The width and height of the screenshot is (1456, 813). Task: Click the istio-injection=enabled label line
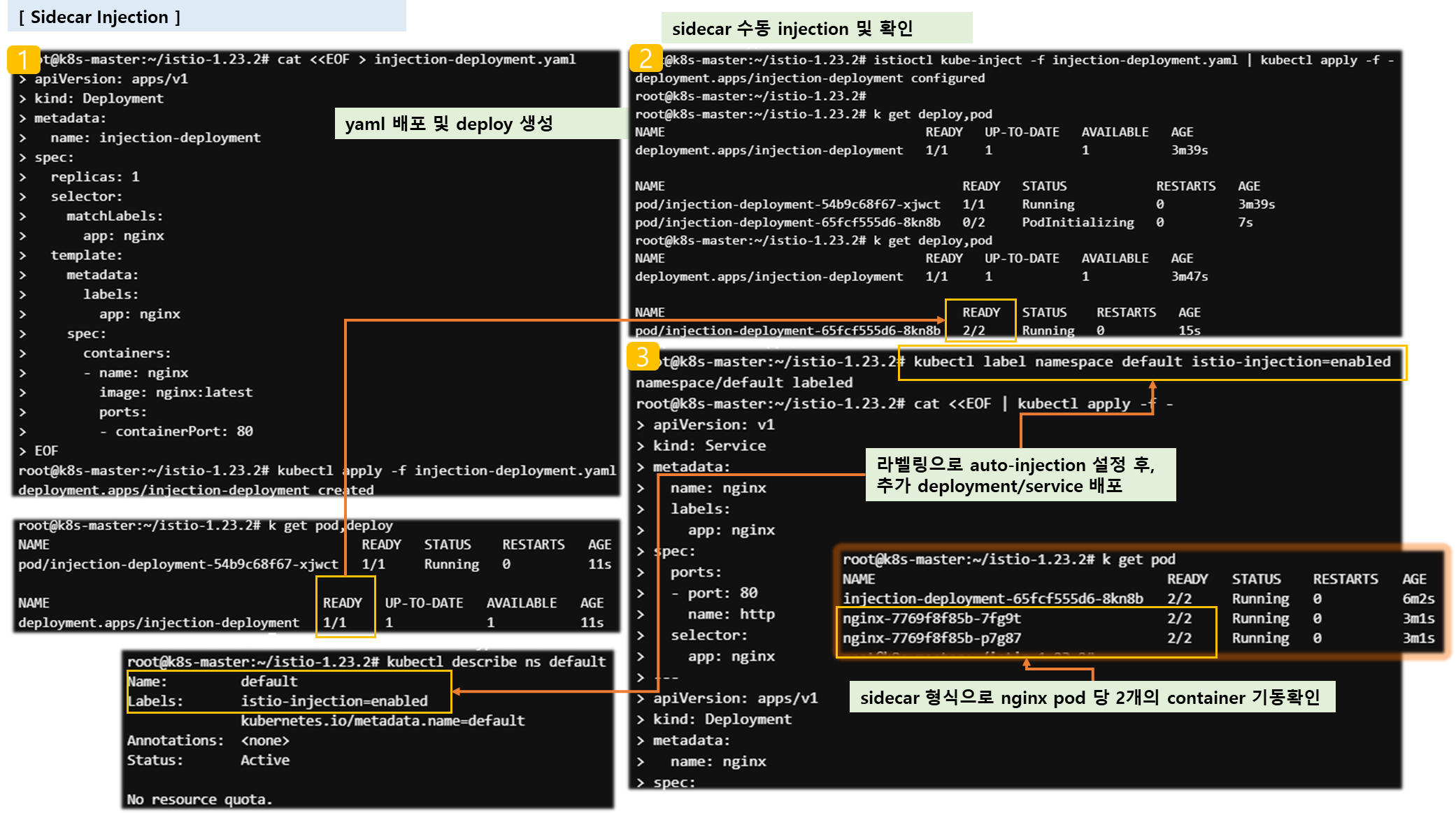pyautogui.click(x=334, y=700)
